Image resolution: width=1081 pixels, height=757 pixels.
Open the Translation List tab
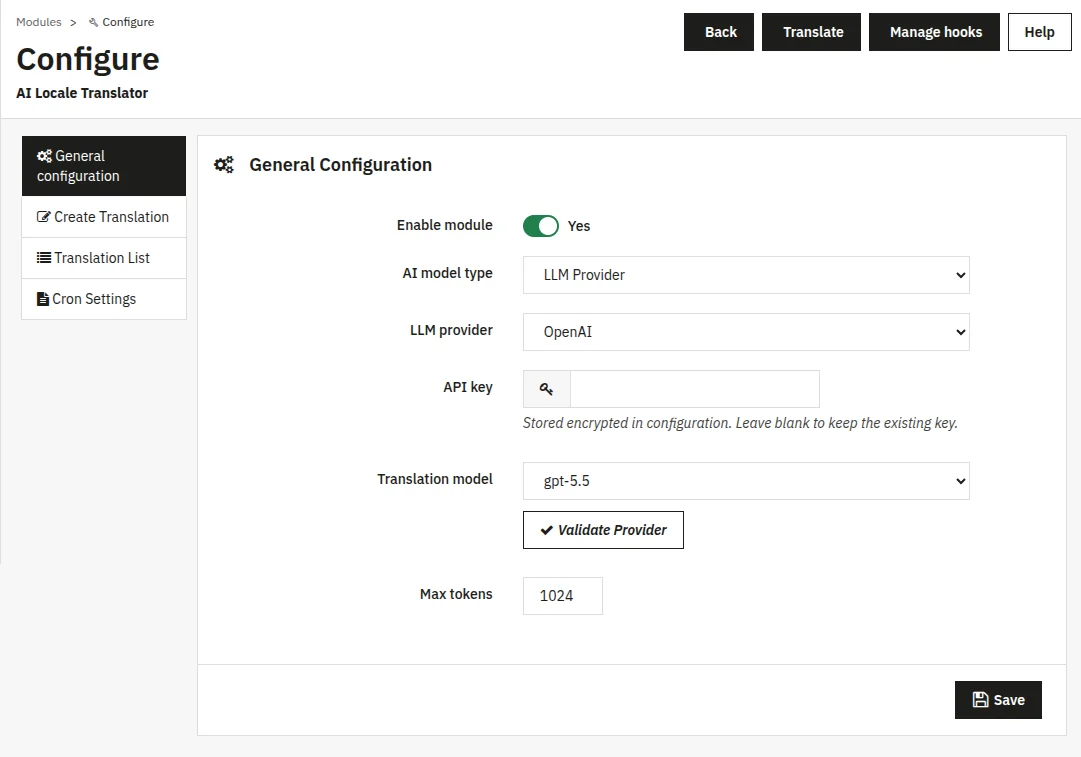coord(104,258)
